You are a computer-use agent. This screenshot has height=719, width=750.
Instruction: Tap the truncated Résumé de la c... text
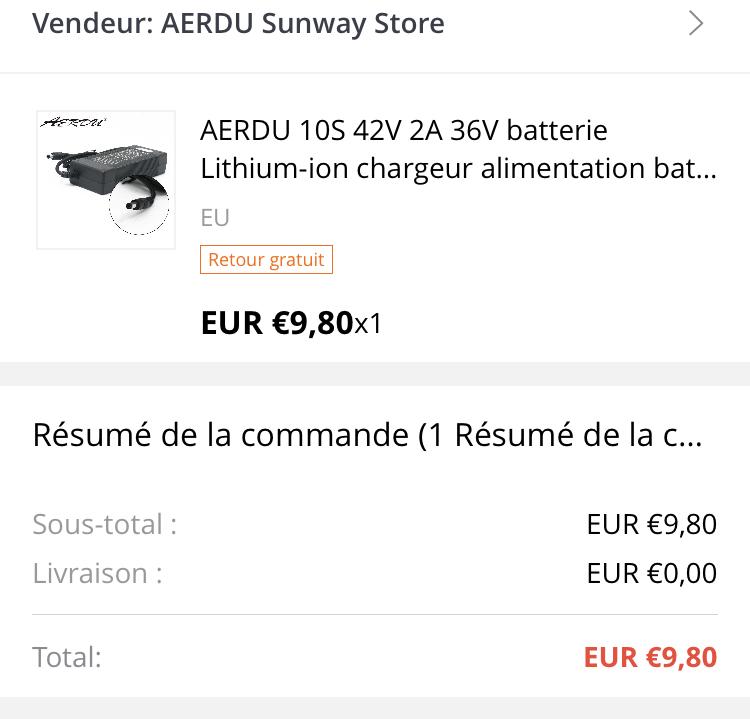pos(578,435)
